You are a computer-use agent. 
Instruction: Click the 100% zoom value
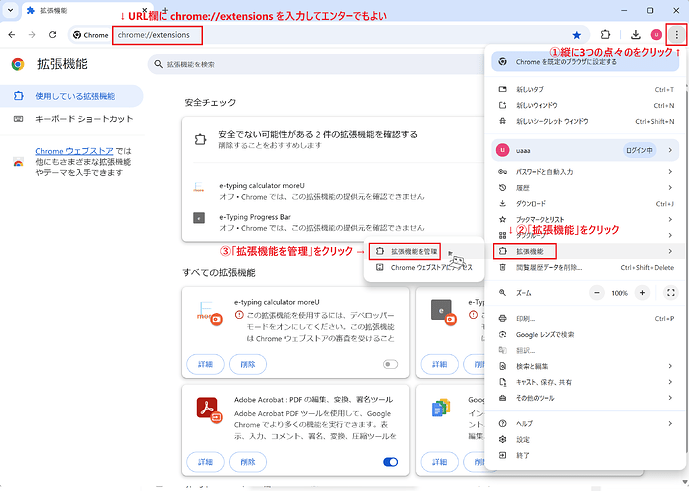click(620, 293)
